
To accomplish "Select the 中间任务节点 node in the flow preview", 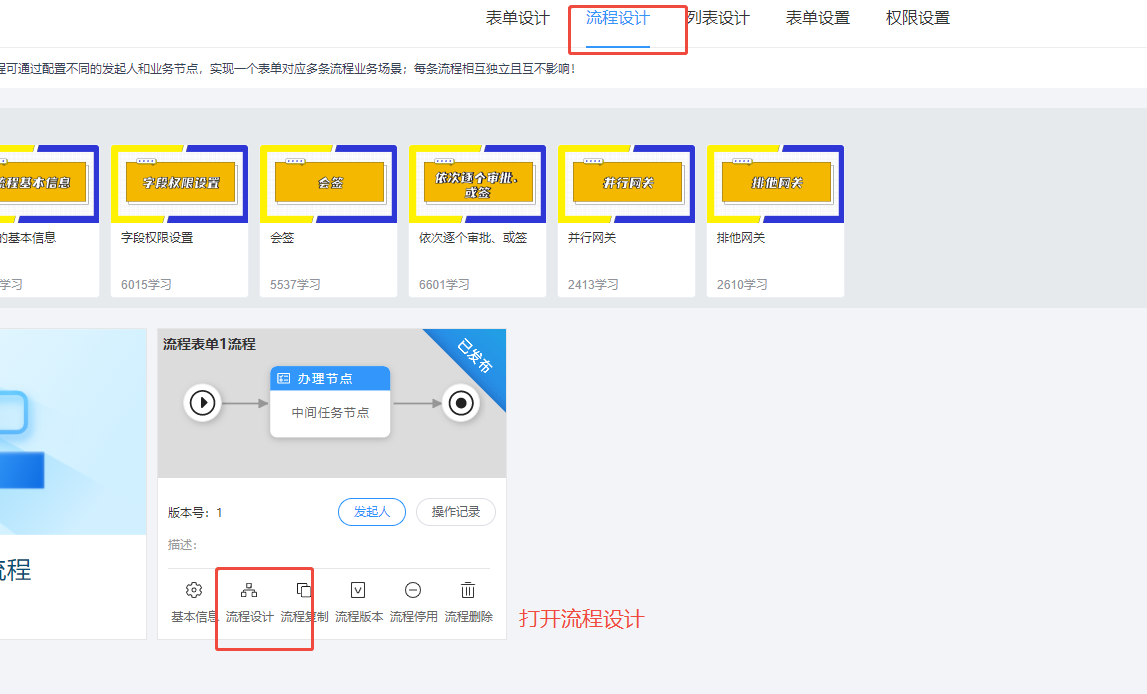I will (x=330, y=411).
